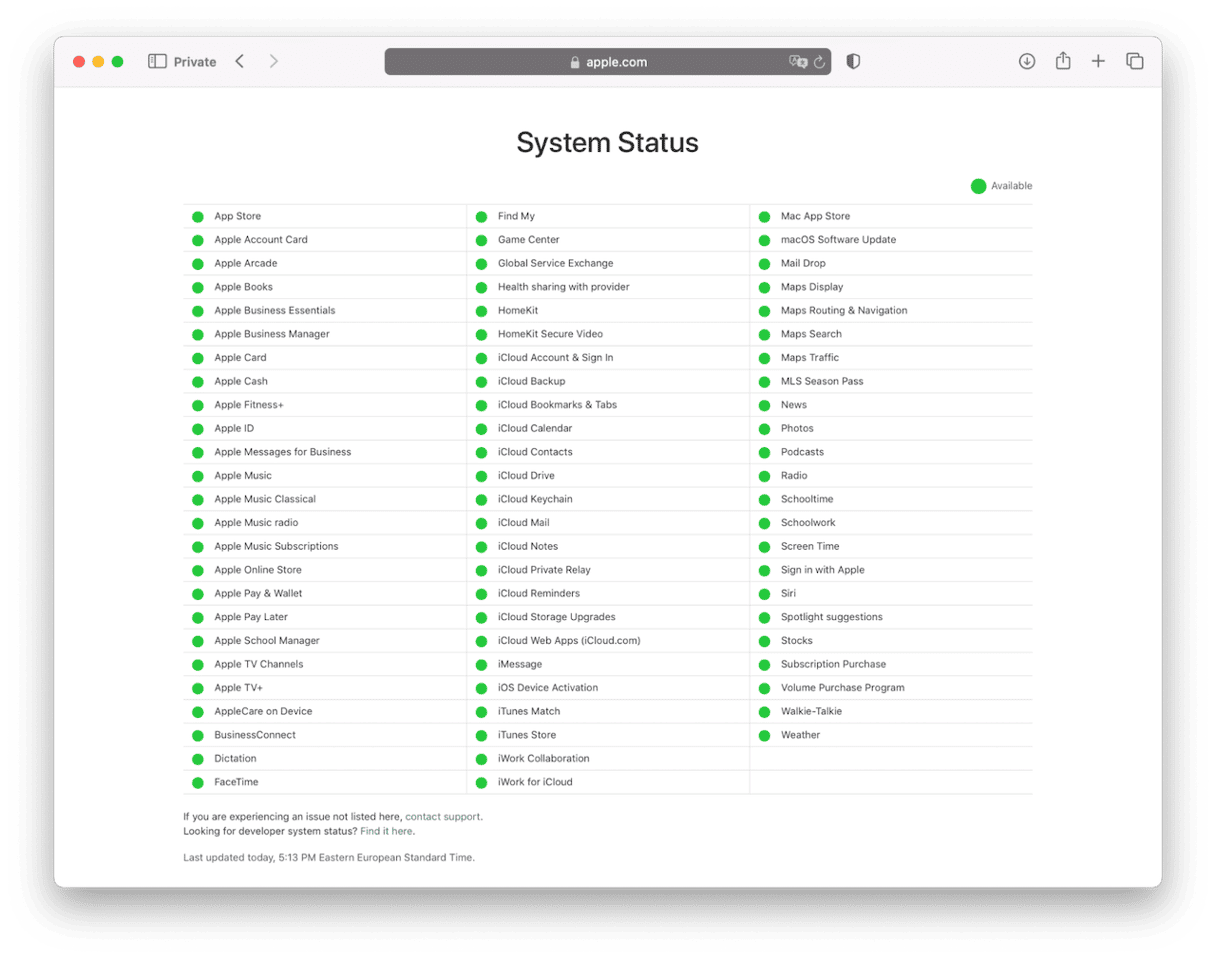This screenshot has width=1216, height=959.
Task: Click Apple Pay & Wallet text
Action: (x=258, y=593)
